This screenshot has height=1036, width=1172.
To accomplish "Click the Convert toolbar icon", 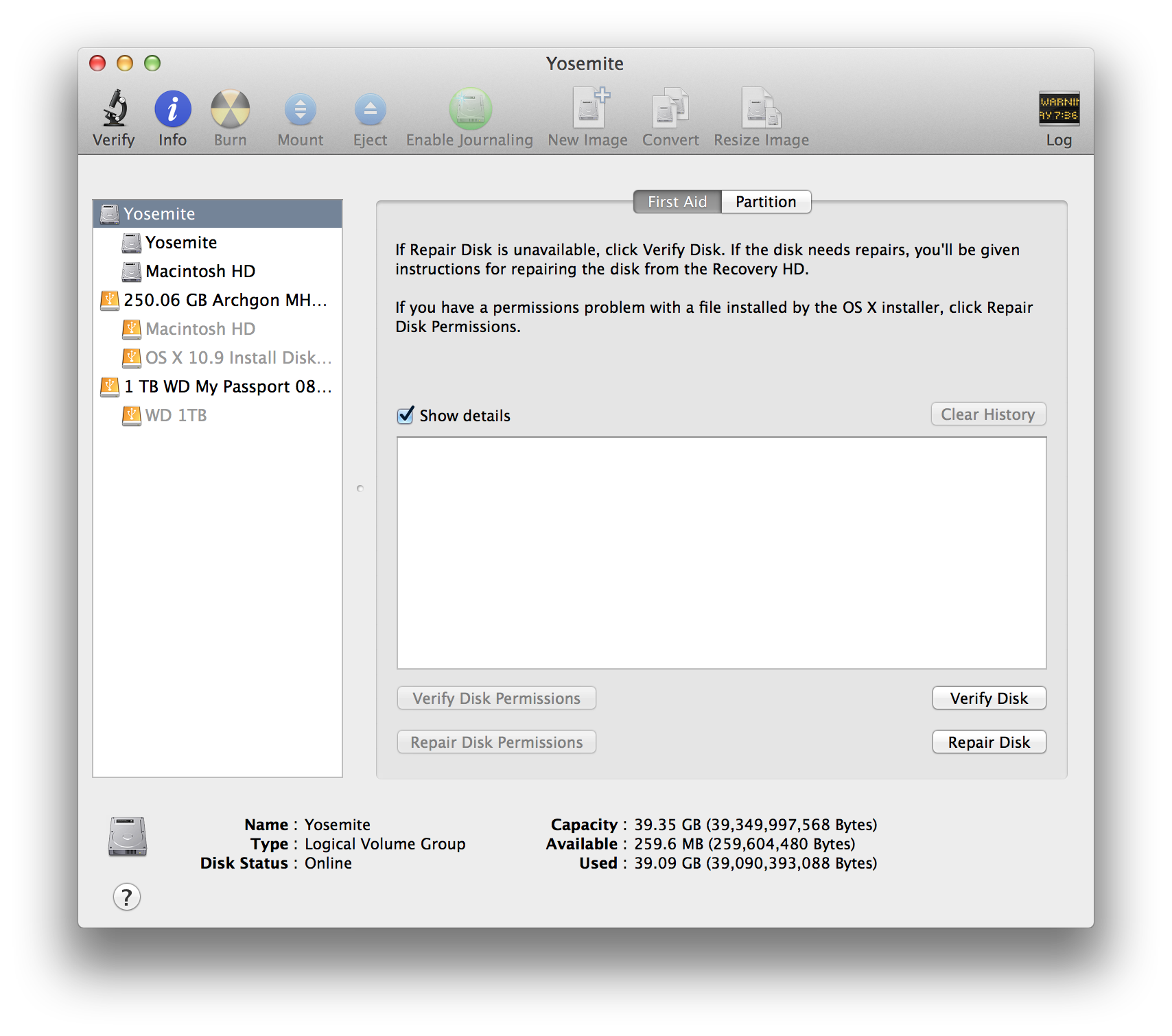I will 670,108.
